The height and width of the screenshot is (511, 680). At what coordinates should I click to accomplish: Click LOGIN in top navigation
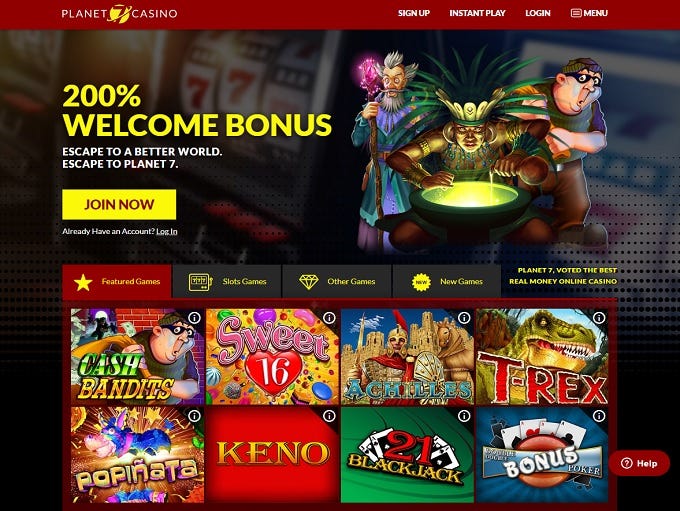click(x=538, y=13)
